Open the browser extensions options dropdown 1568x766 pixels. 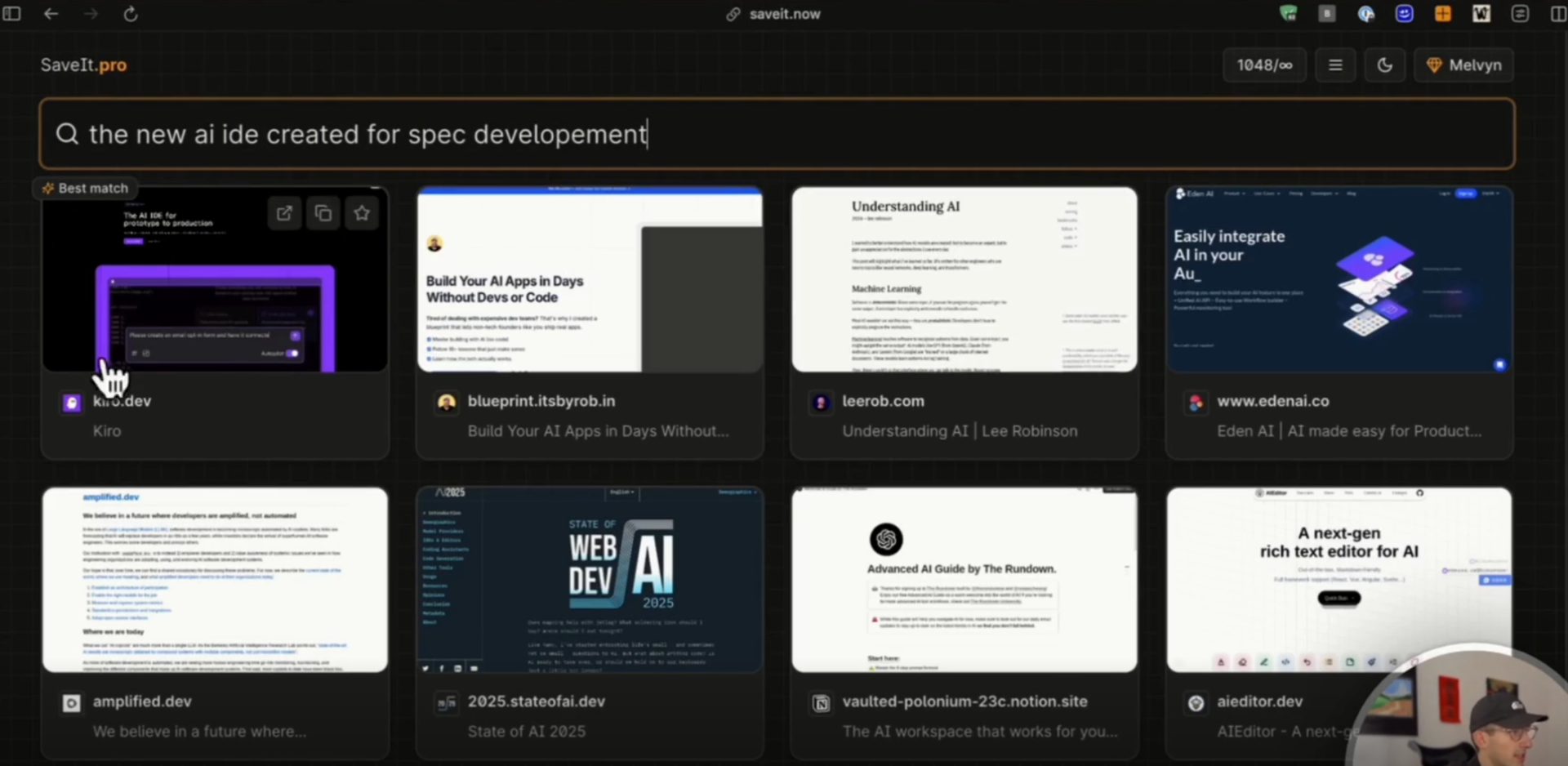tap(1521, 14)
